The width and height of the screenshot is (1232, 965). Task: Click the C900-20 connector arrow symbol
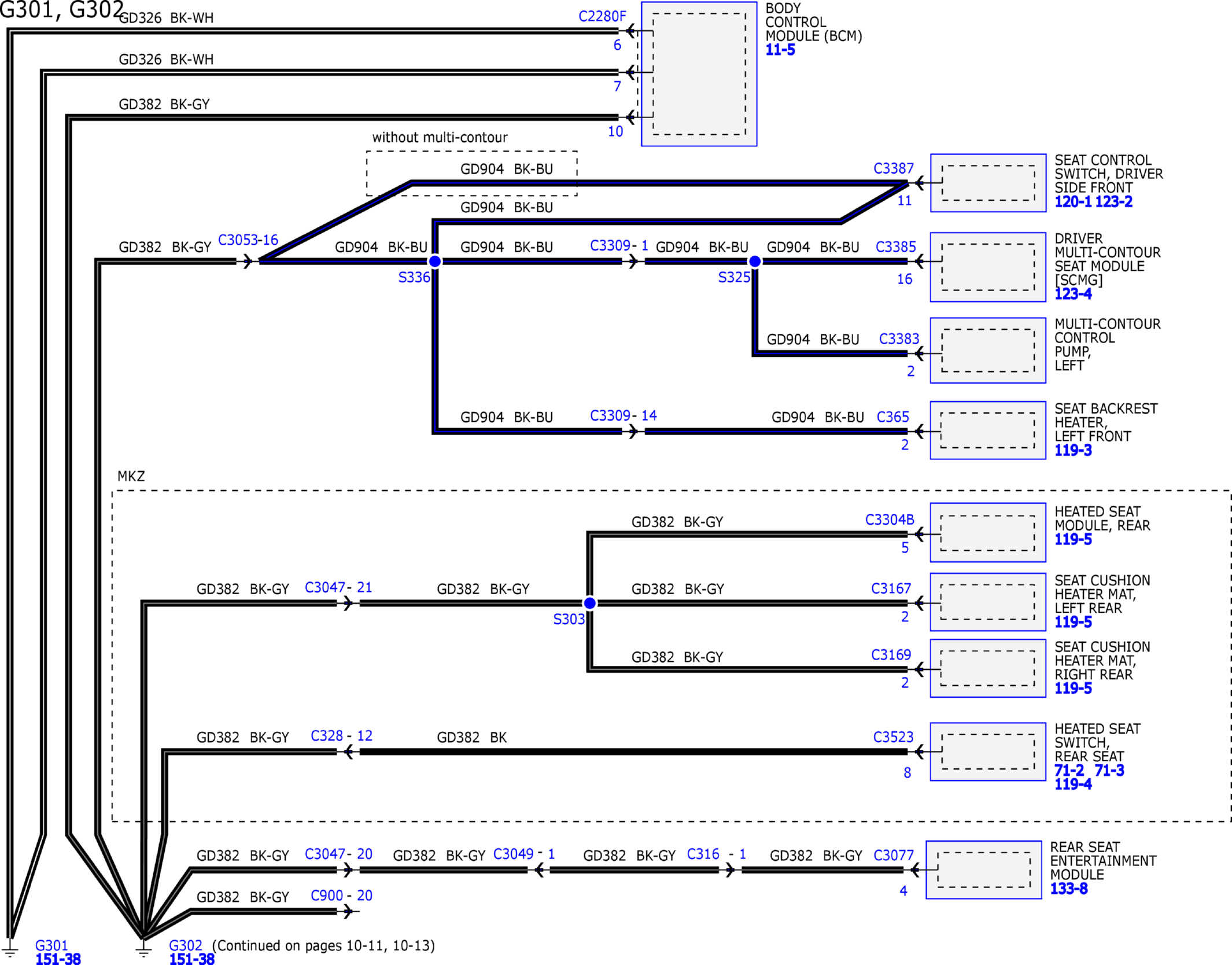[348, 912]
